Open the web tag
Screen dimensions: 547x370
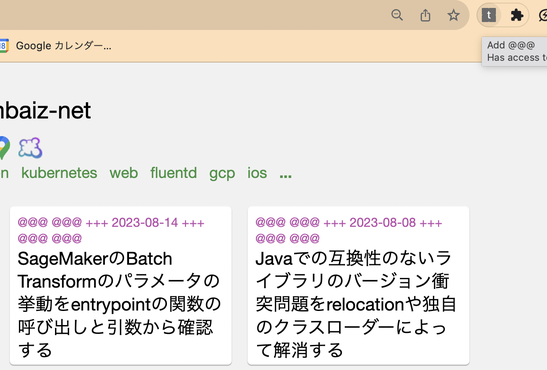pyautogui.click(x=124, y=173)
